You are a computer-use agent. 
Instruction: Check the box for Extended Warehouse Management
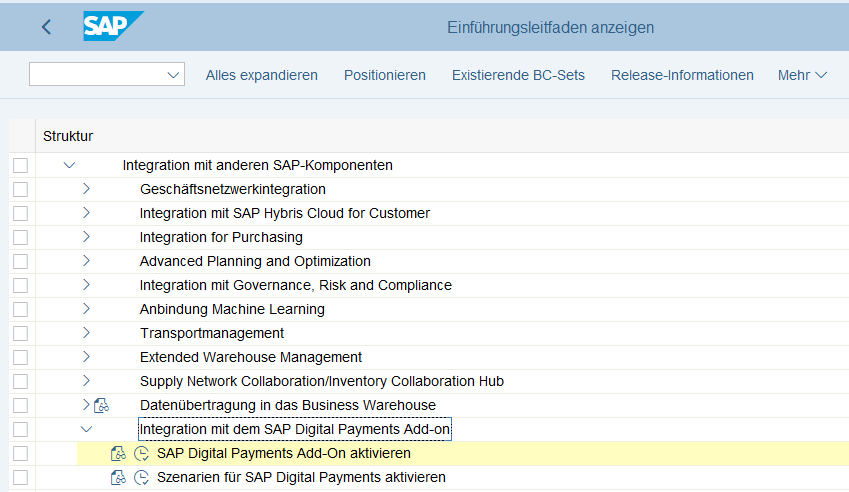pyautogui.click(x=20, y=357)
